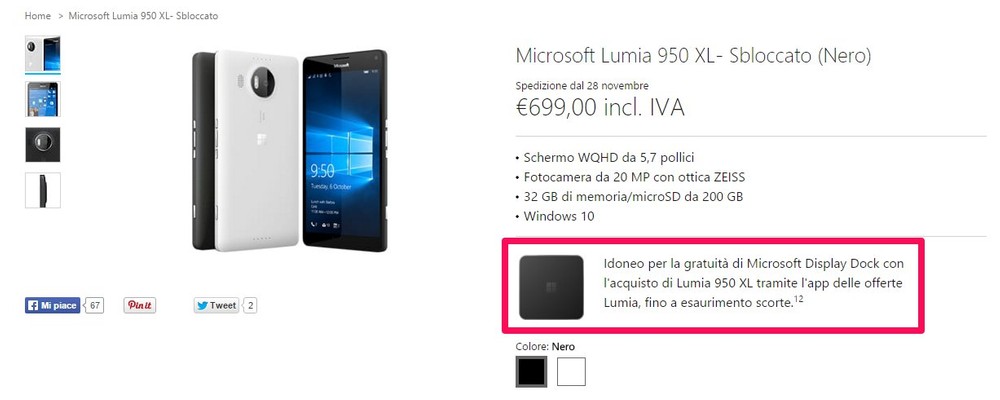
Task: Go to Home in the breadcrumb
Action: click(x=38, y=16)
